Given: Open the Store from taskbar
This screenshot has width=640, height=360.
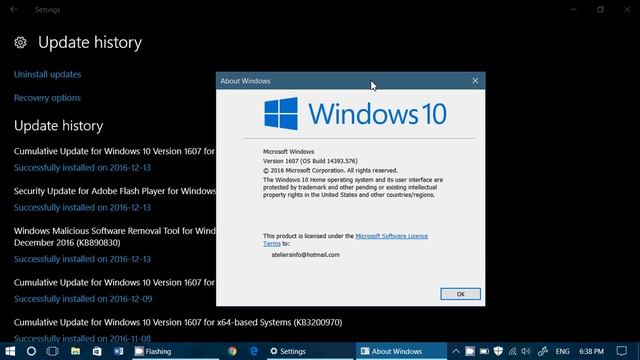Looking at the screenshot, I should [x=97, y=351].
